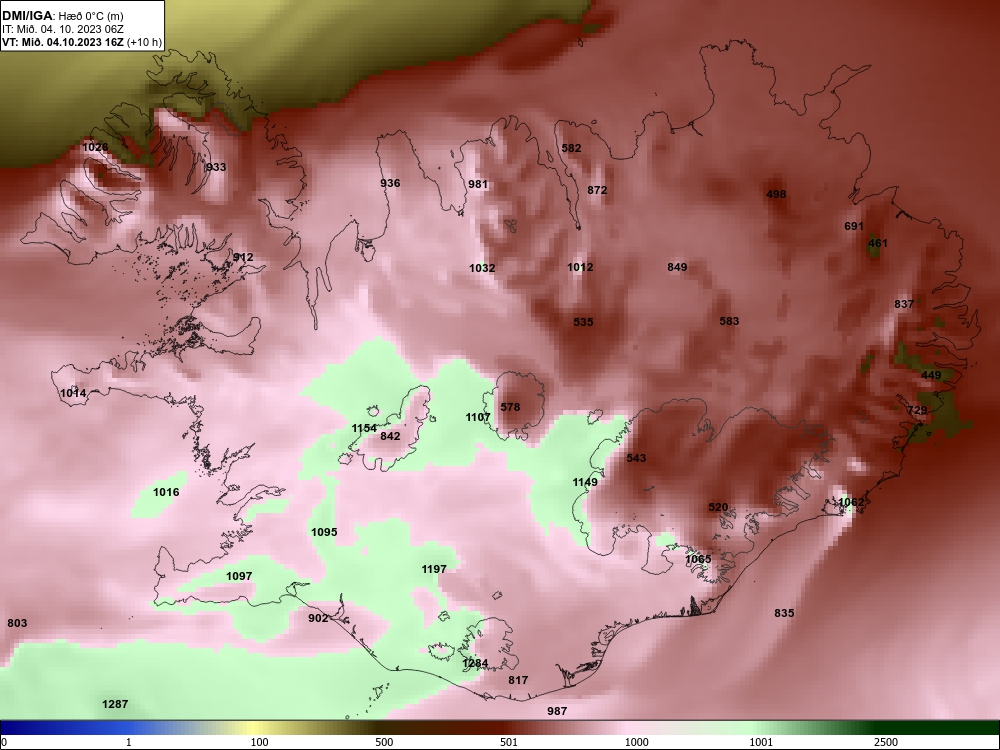Click the map value 583
The height and width of the screenshot is (750, 1000).
coord(730,321)
